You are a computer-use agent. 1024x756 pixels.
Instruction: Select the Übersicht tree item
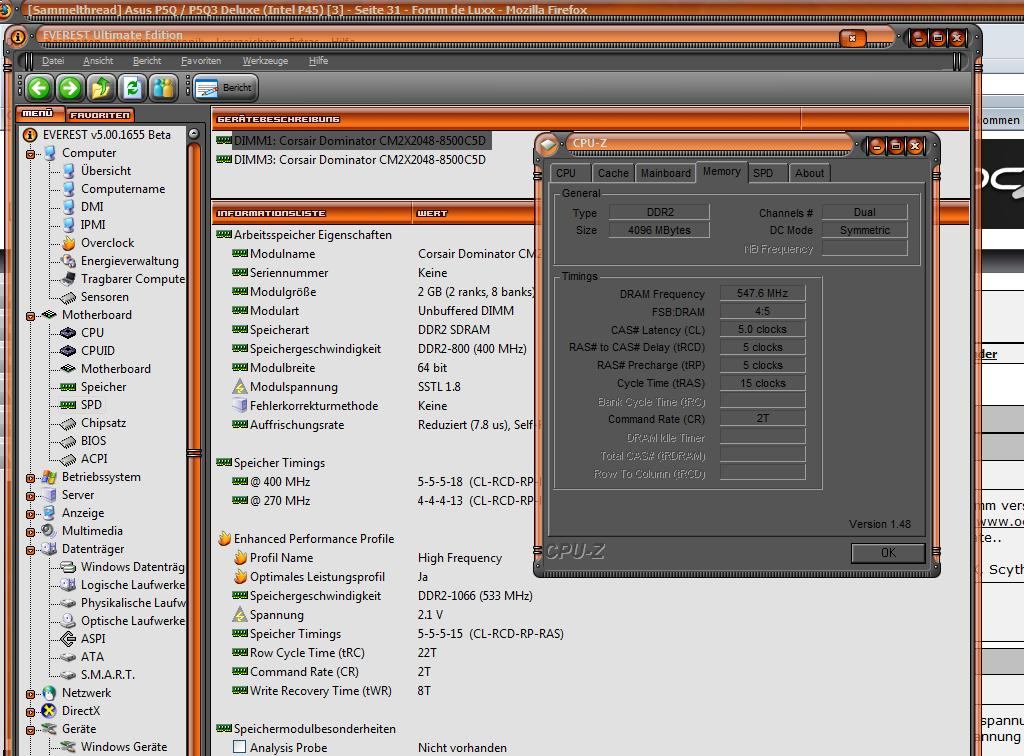point(106,170)
